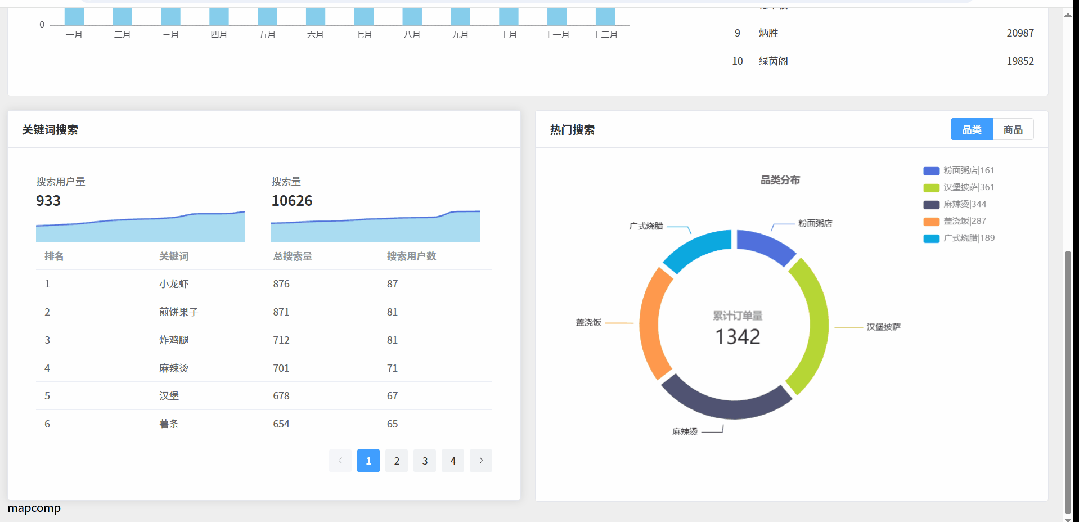Select the keyword 小龙虾 in row 1
The image size is (1079, 522).
pyautogui.click(x=173, y=283)
